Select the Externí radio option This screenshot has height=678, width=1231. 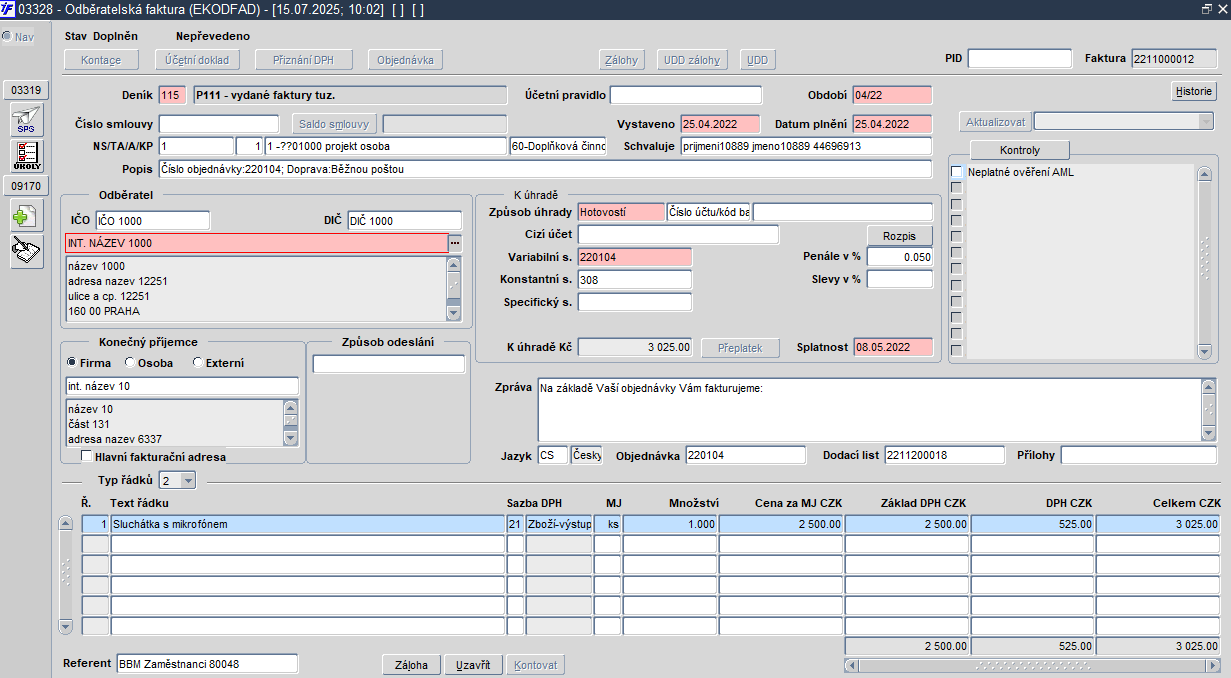[198, 363]
